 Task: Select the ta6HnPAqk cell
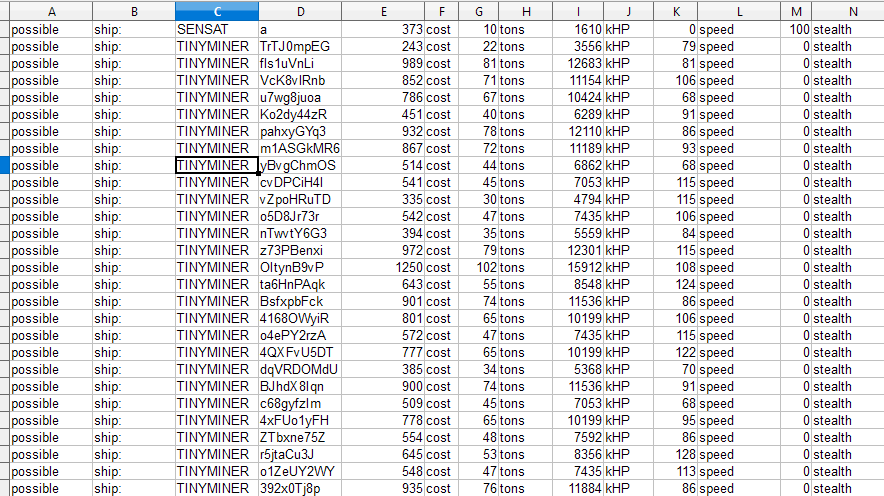[x=300, y=285]
